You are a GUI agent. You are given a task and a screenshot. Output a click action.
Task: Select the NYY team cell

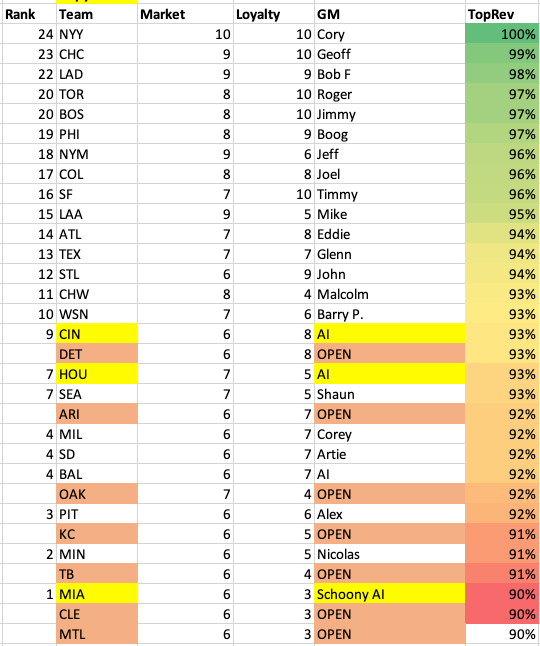click(97, 34)
